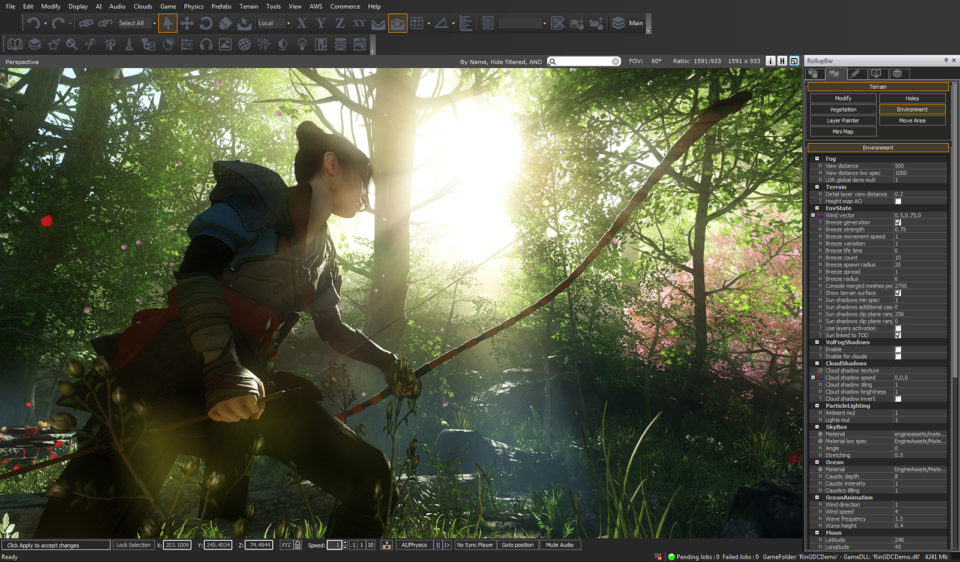Screen dimensions: 960x562
Task: Select the Modeling pencil tab in RollupBar
Action: (855, 73)
